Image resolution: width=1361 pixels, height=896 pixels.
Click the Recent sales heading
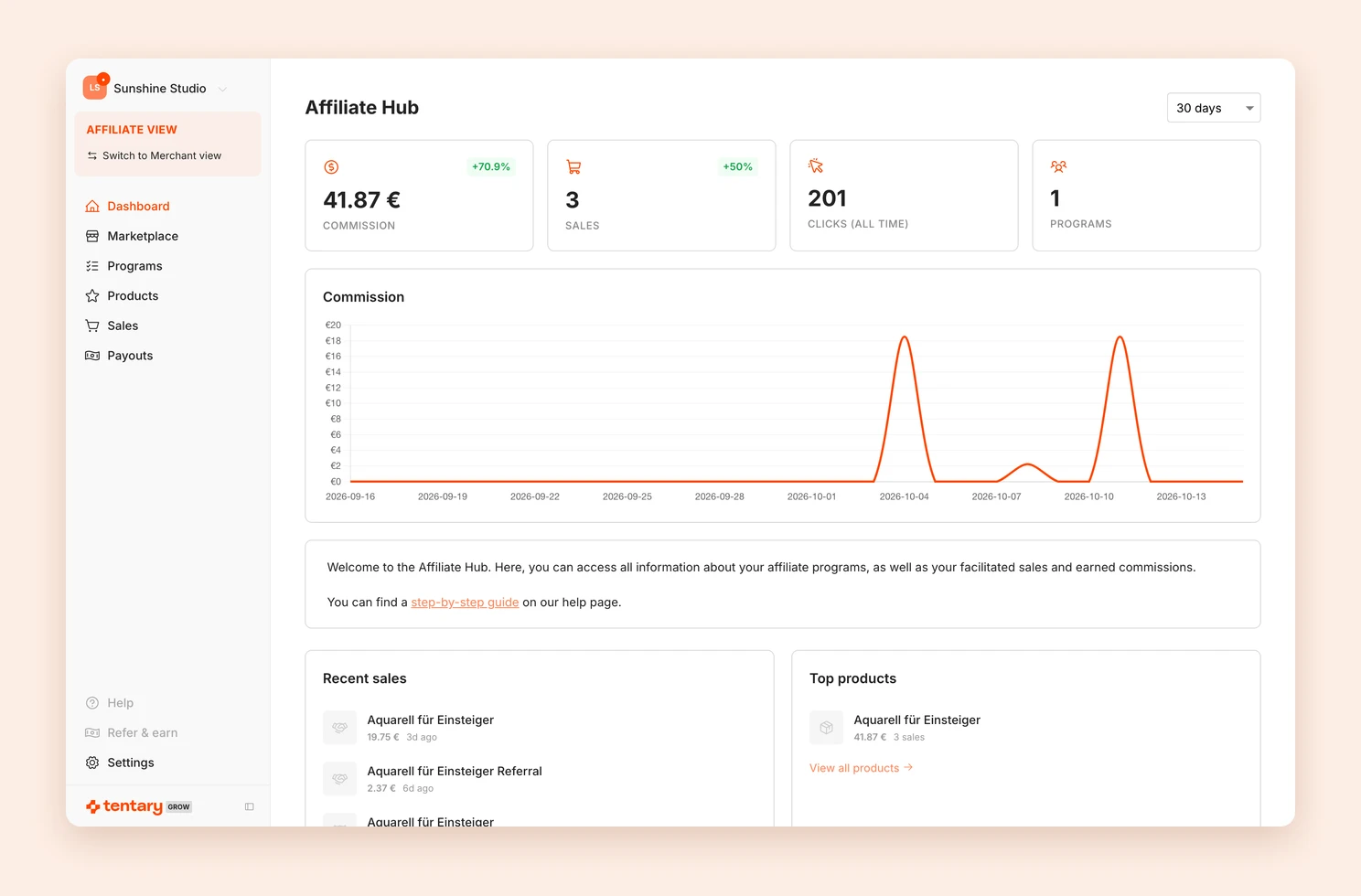[x=364, y=678]
